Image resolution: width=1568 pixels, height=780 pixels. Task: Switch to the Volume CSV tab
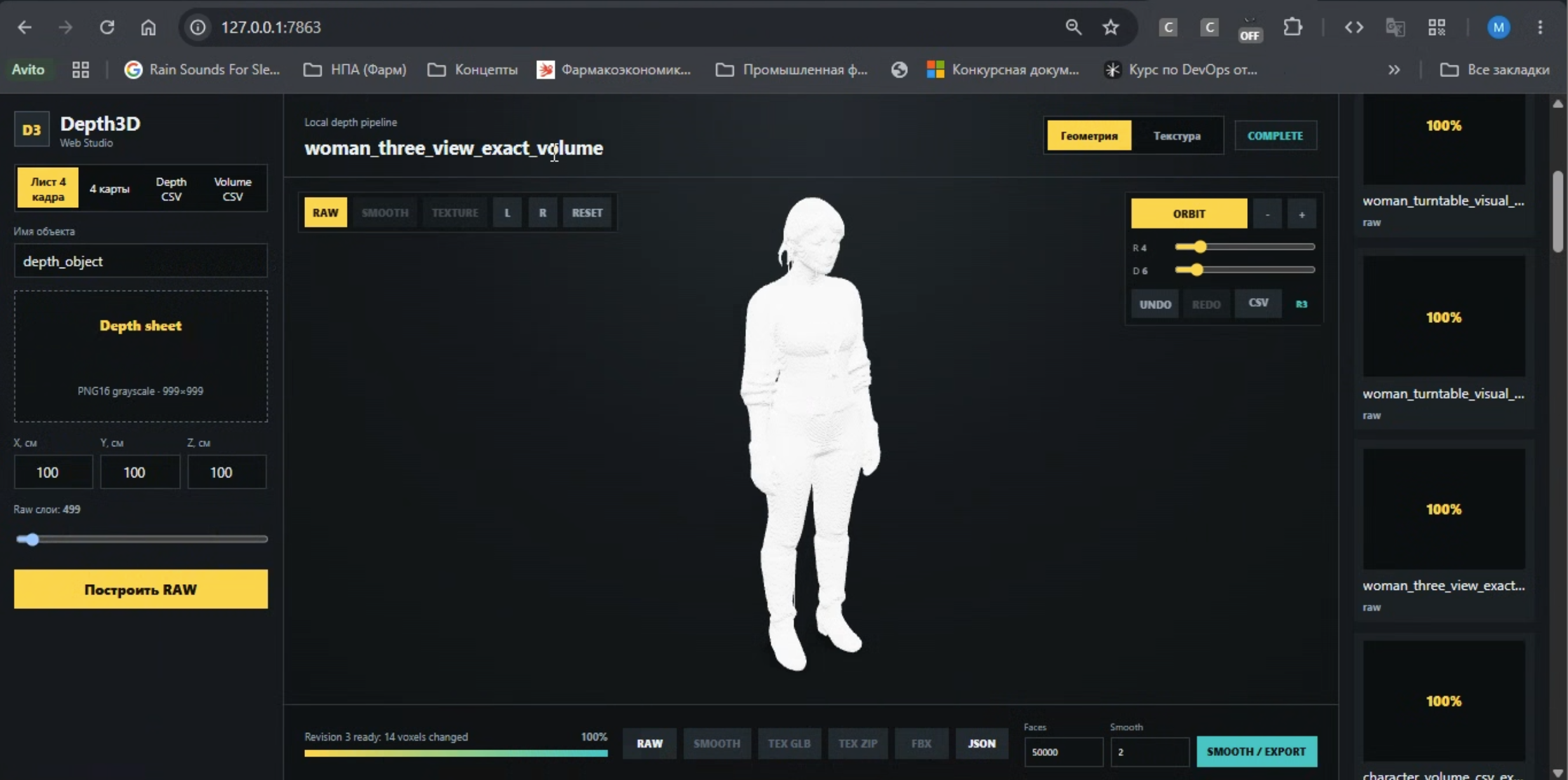click(233, 189)
